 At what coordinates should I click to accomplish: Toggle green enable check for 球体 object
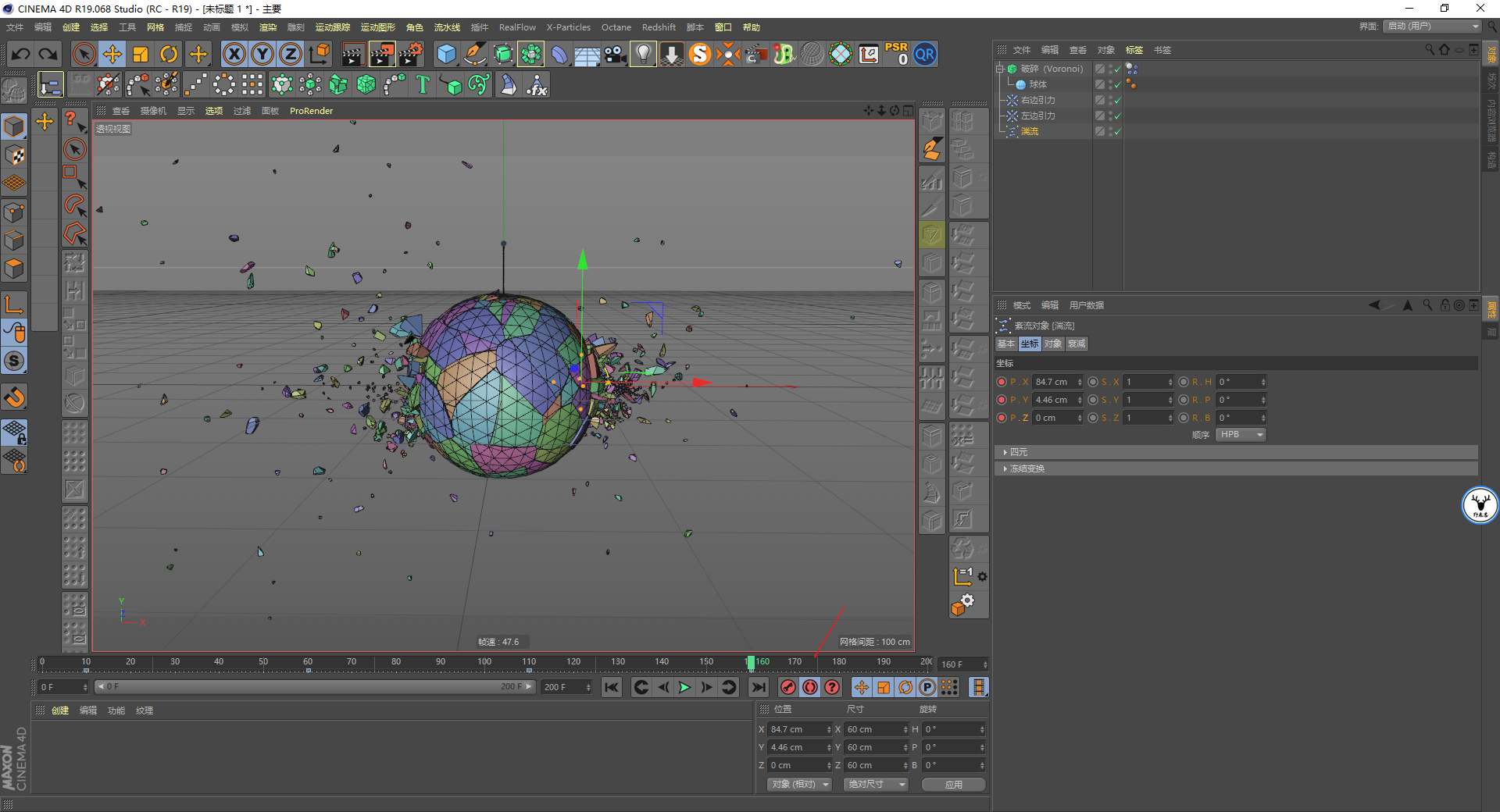tap(1118, 85)
